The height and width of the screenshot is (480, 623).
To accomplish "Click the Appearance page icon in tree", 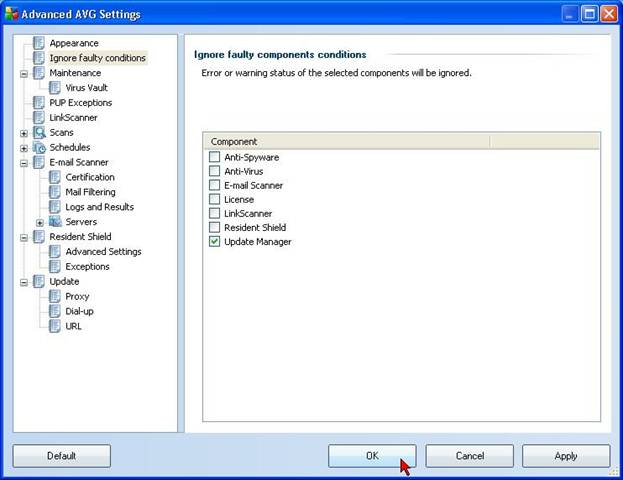I will 39,43.
